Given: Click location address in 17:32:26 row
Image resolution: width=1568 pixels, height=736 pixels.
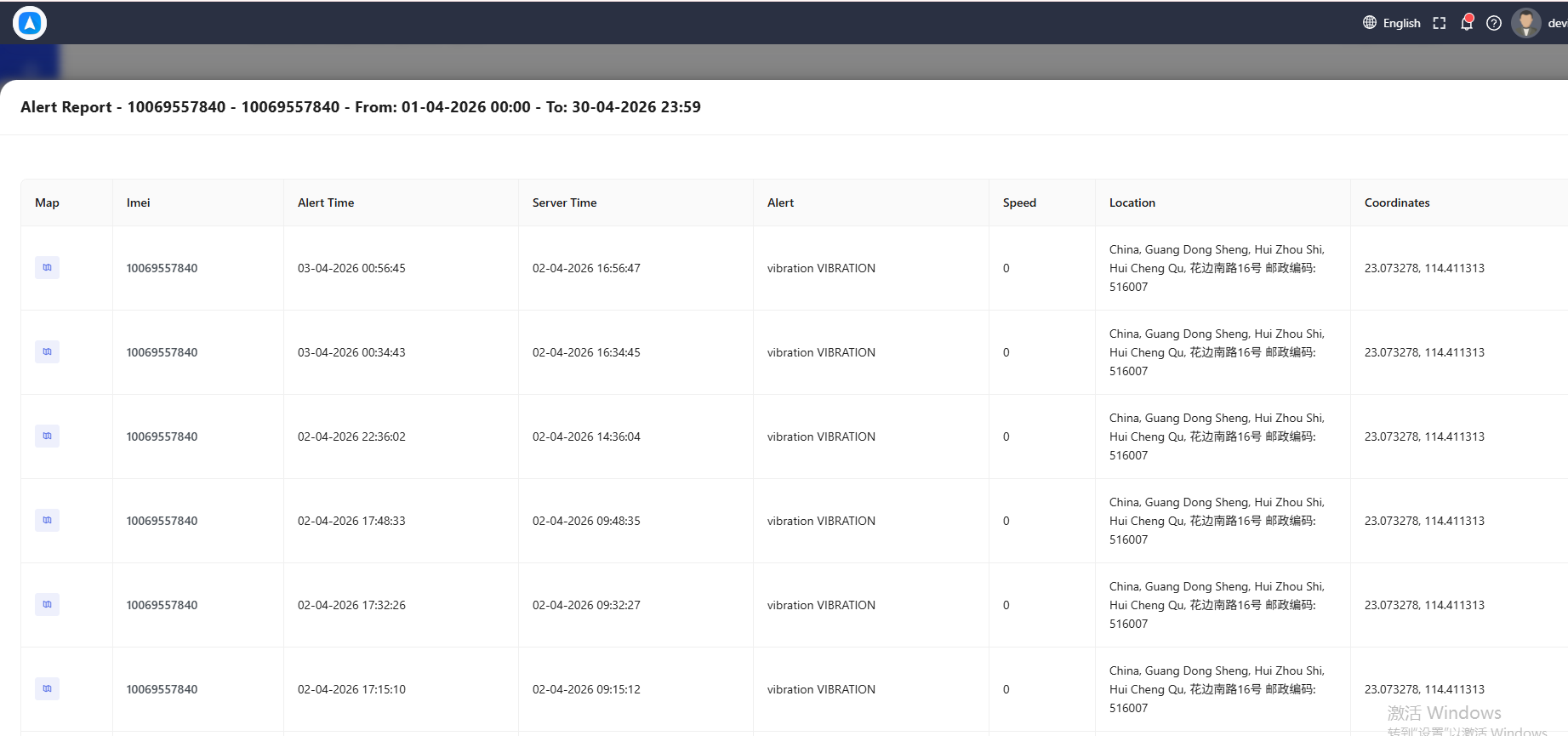Looking at the screenshot, I should pos(1217,605).
